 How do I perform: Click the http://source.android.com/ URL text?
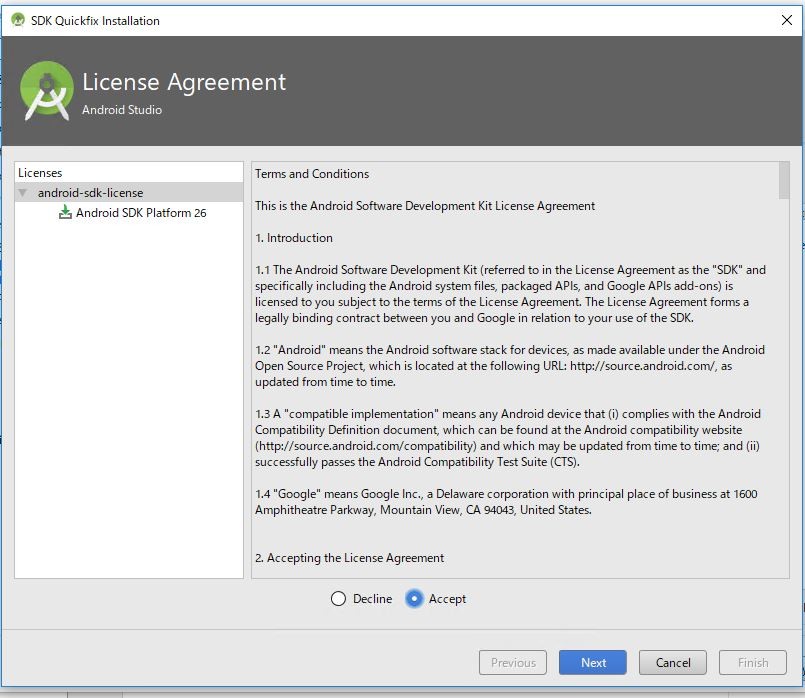642,366
